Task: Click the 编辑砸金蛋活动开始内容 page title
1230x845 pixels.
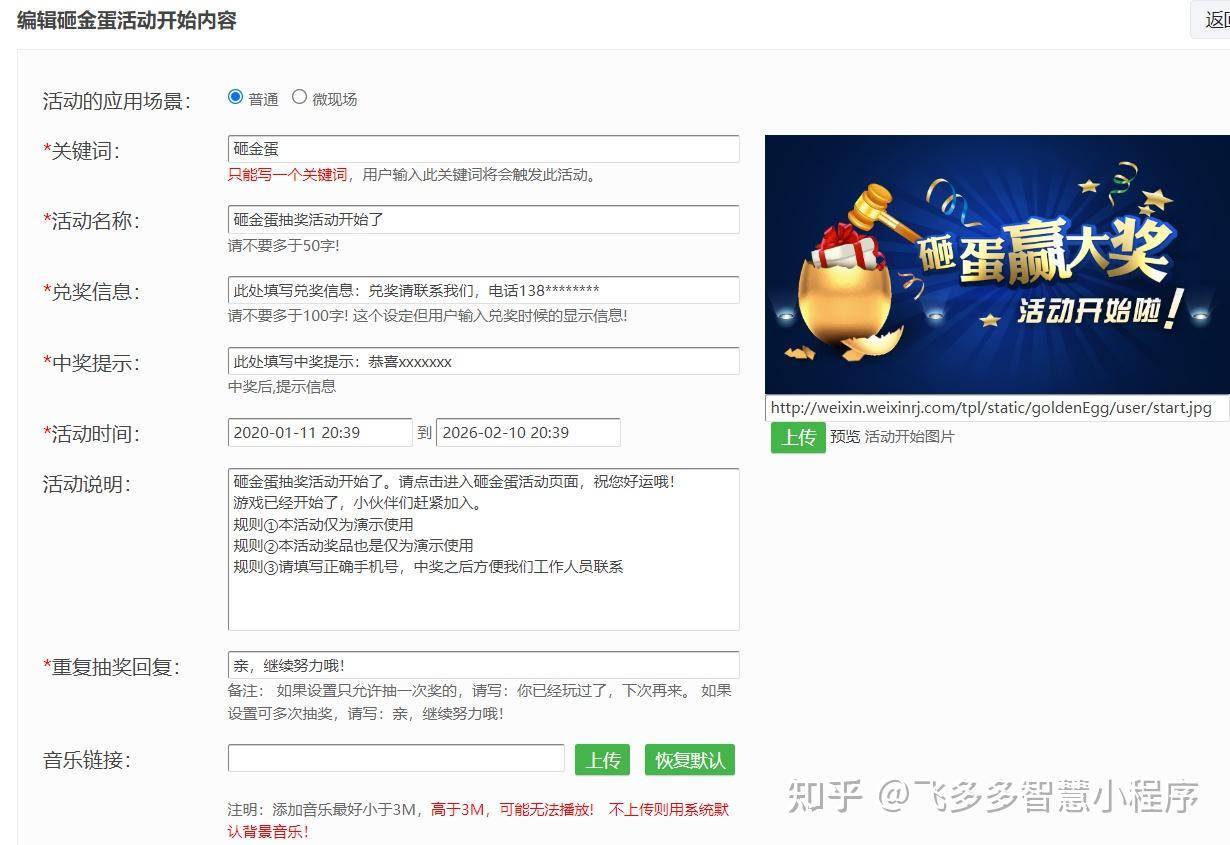Action: click(127, 20)
